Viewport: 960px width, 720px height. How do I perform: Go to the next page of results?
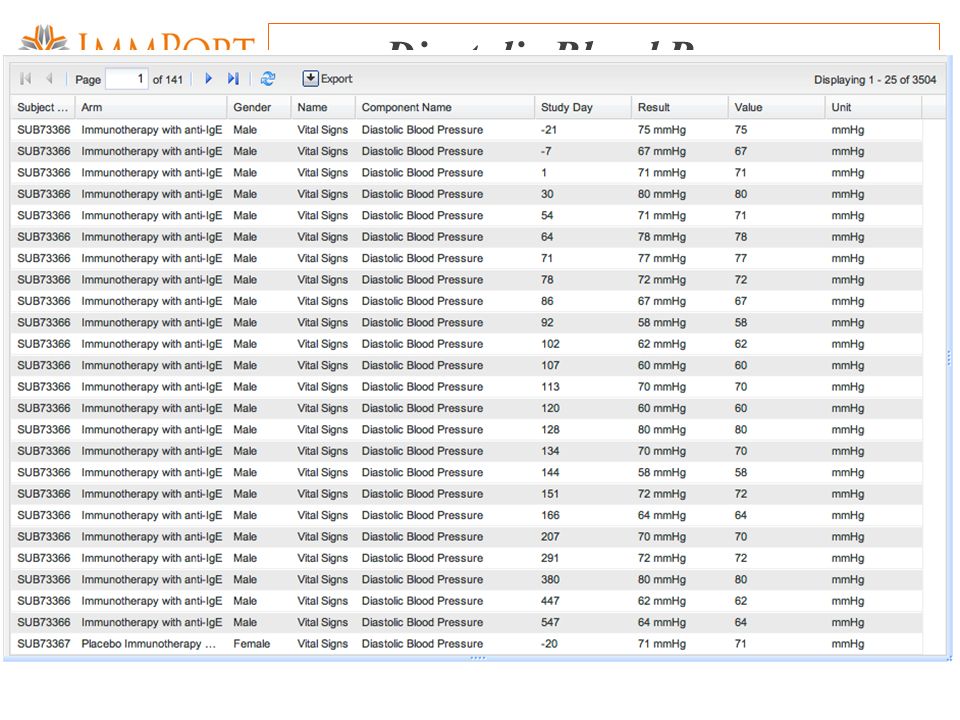(x=208, y=78)
